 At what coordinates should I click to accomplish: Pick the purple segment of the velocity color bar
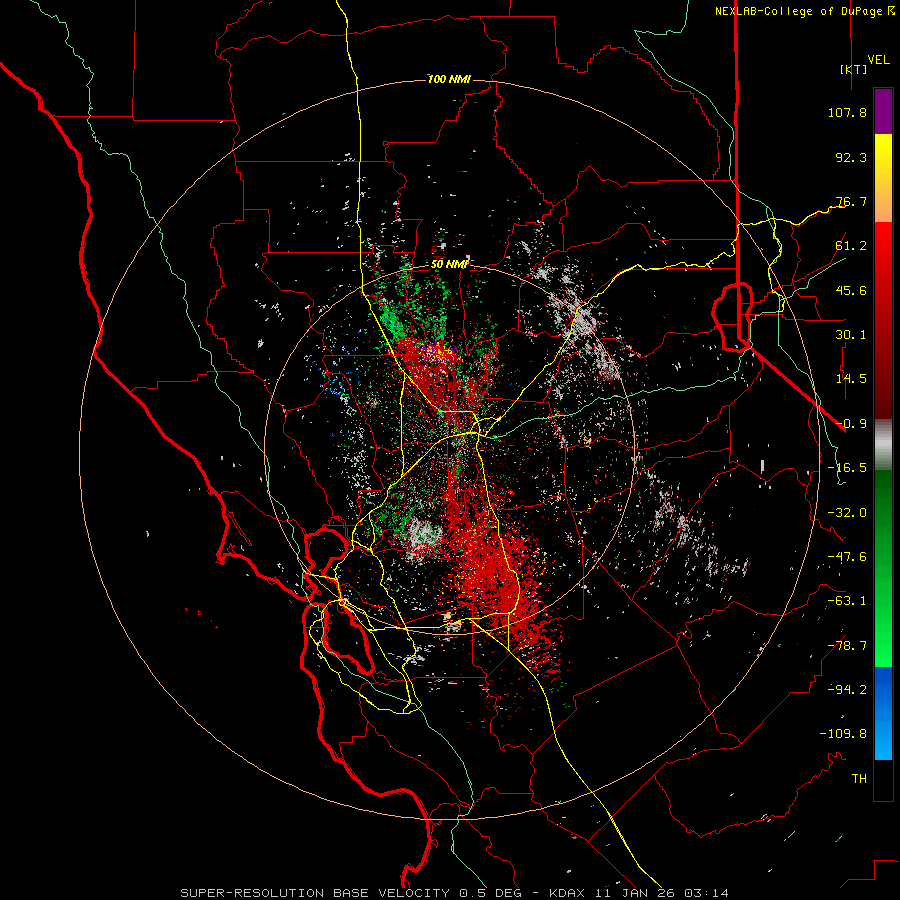pos(883,111)
